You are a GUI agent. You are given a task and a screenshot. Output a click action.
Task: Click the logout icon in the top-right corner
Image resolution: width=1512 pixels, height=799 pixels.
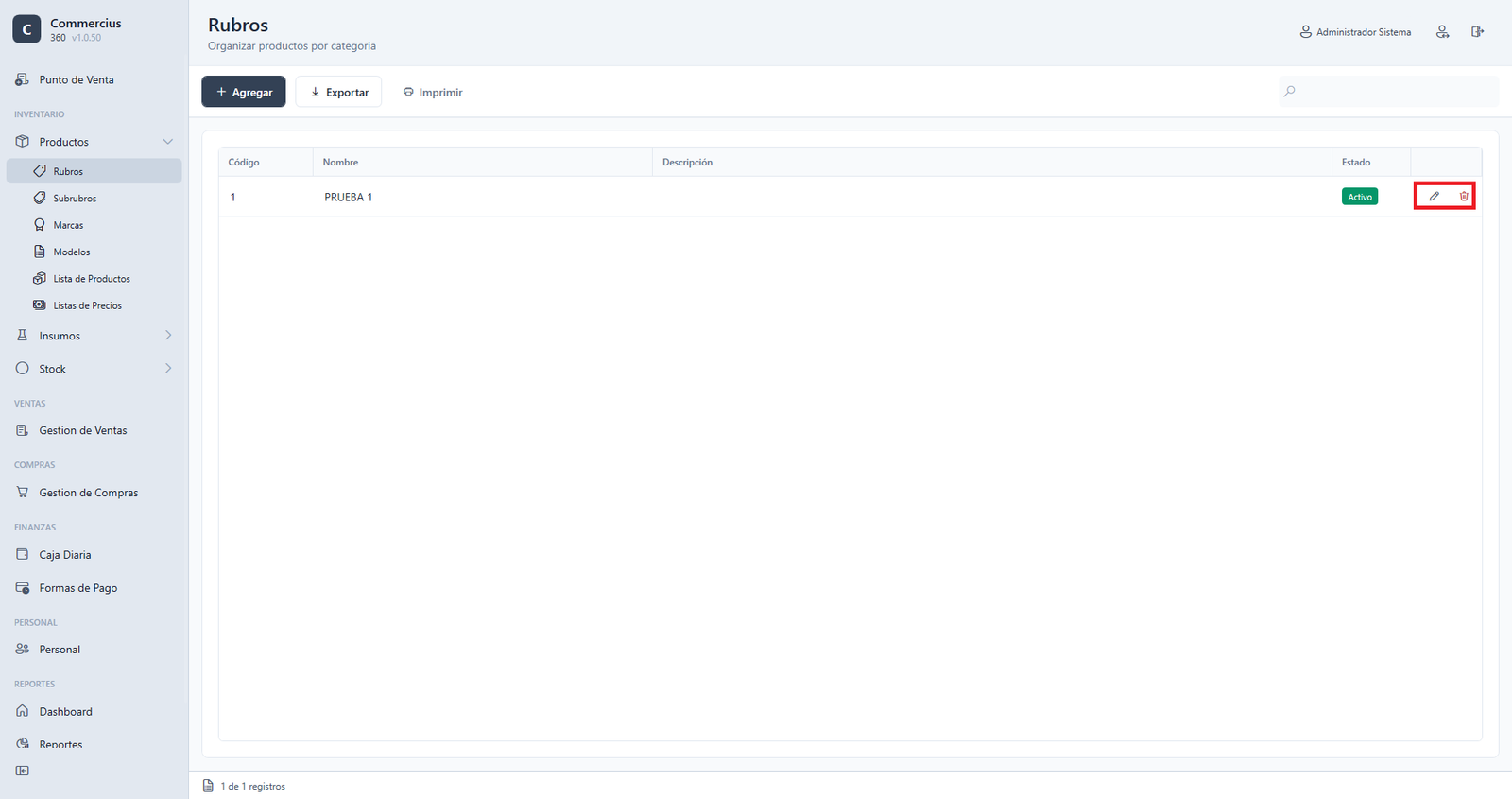click(x=1477, y=32)
